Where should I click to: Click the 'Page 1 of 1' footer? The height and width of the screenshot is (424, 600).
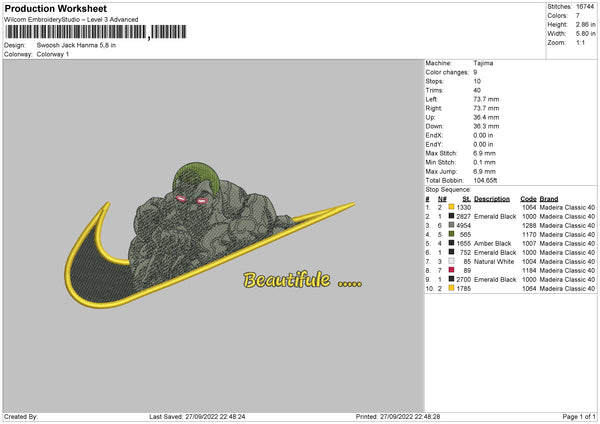[579, 417]
